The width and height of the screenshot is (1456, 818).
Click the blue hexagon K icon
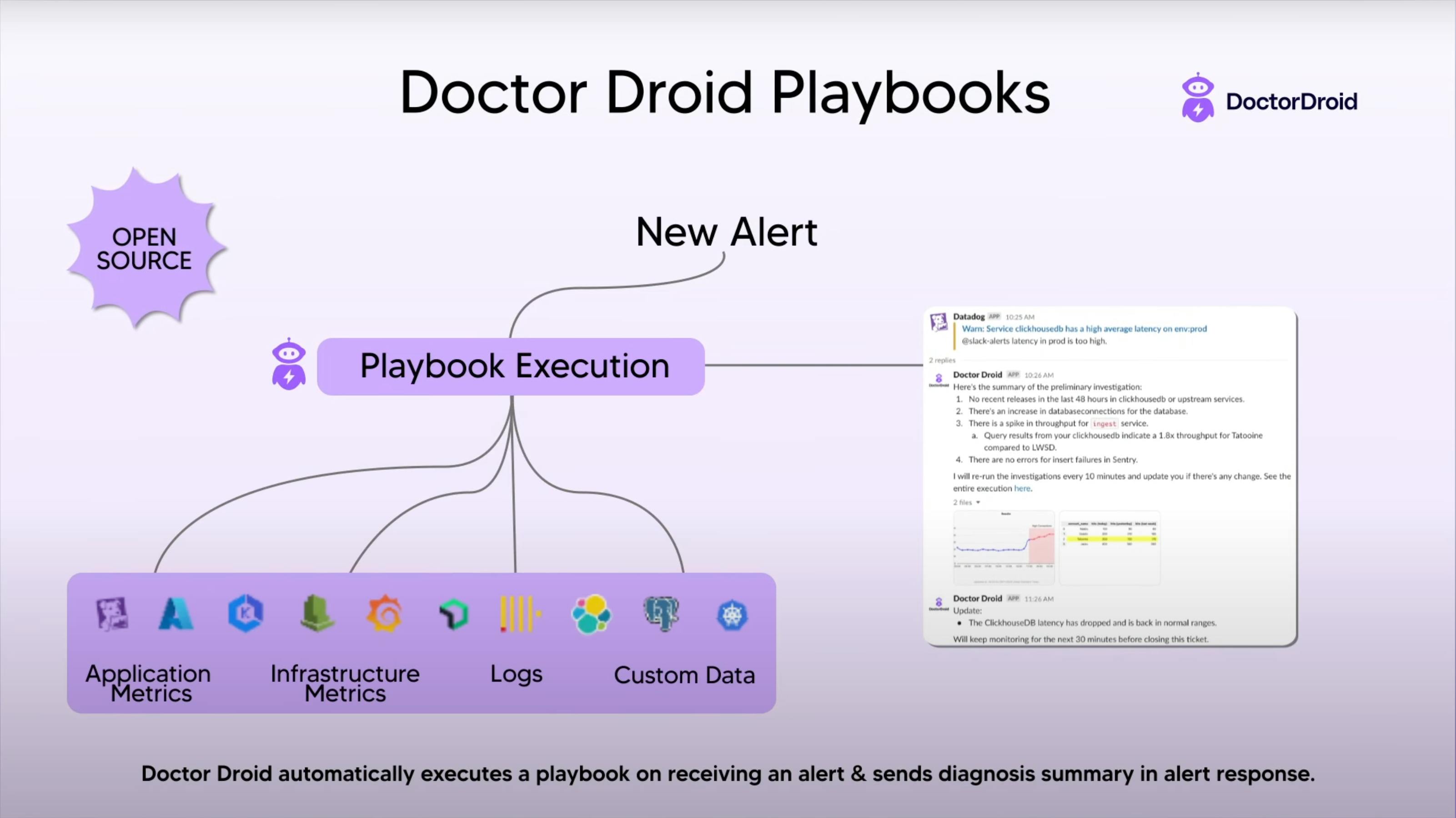pyautogui.click(x=245, y=613)
